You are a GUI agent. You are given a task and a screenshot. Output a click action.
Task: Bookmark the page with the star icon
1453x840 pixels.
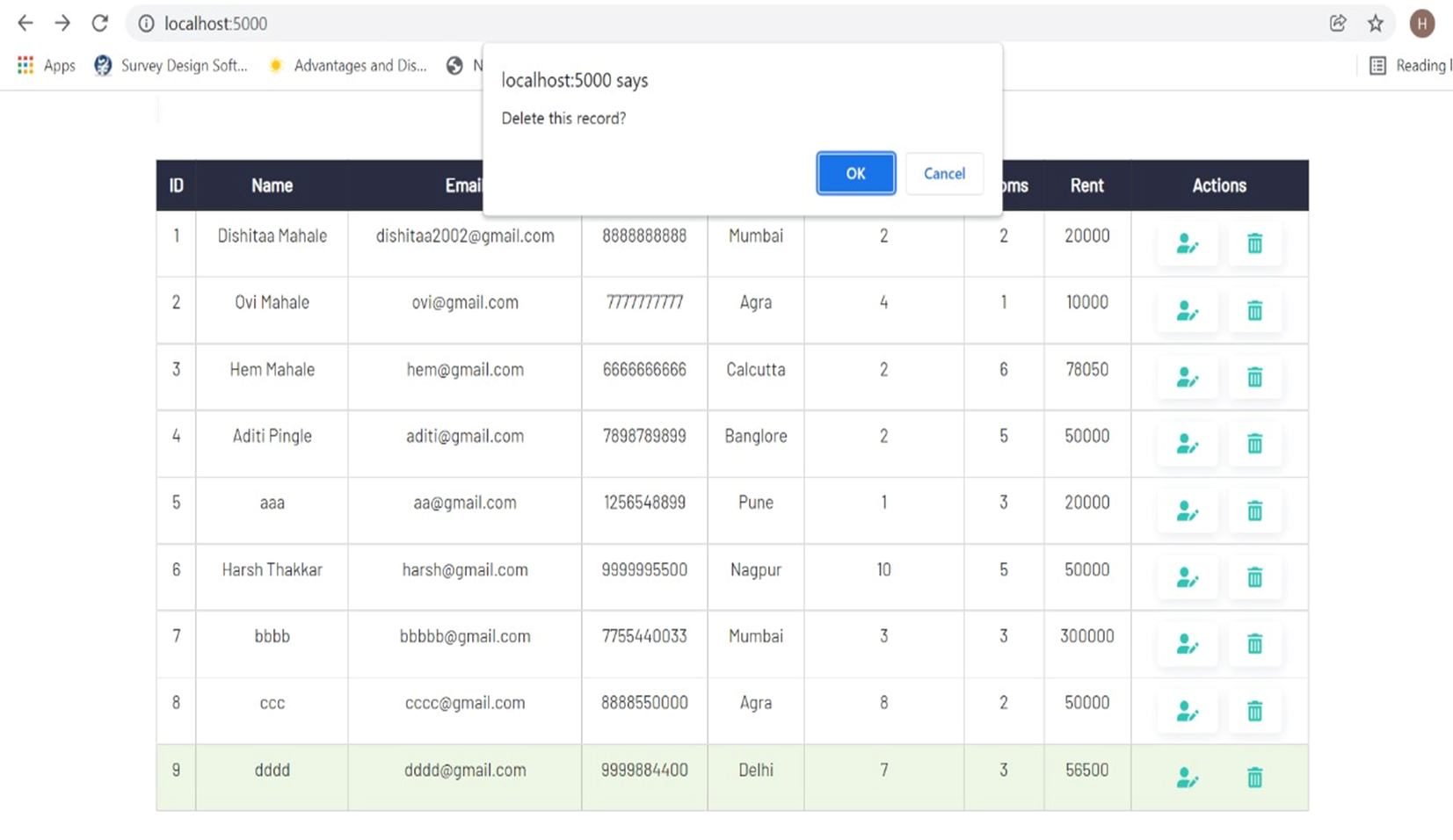[1375, 24]
